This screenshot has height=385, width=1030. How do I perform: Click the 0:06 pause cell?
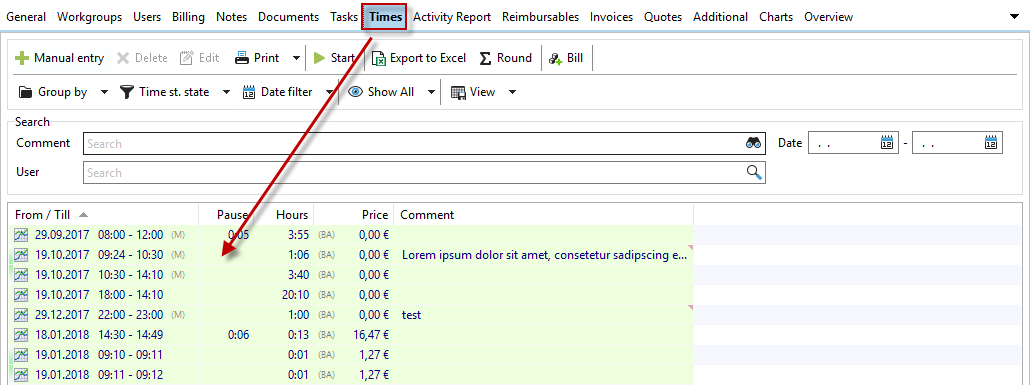(238, 335)
